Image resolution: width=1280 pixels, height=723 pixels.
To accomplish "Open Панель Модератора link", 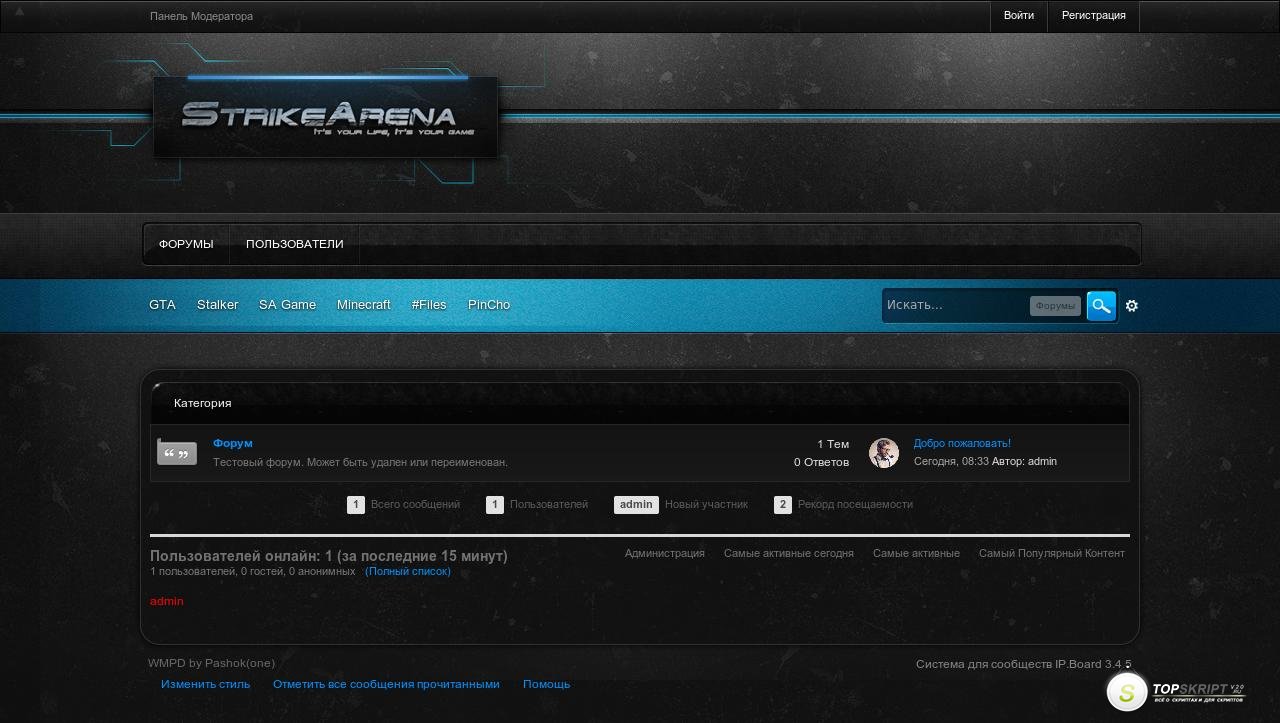I will coord(201,17).
